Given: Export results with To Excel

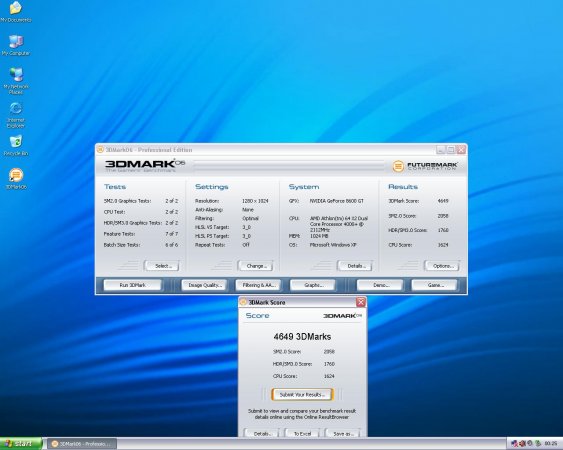Looking at the screenshot, I should (x=302, y=433).
